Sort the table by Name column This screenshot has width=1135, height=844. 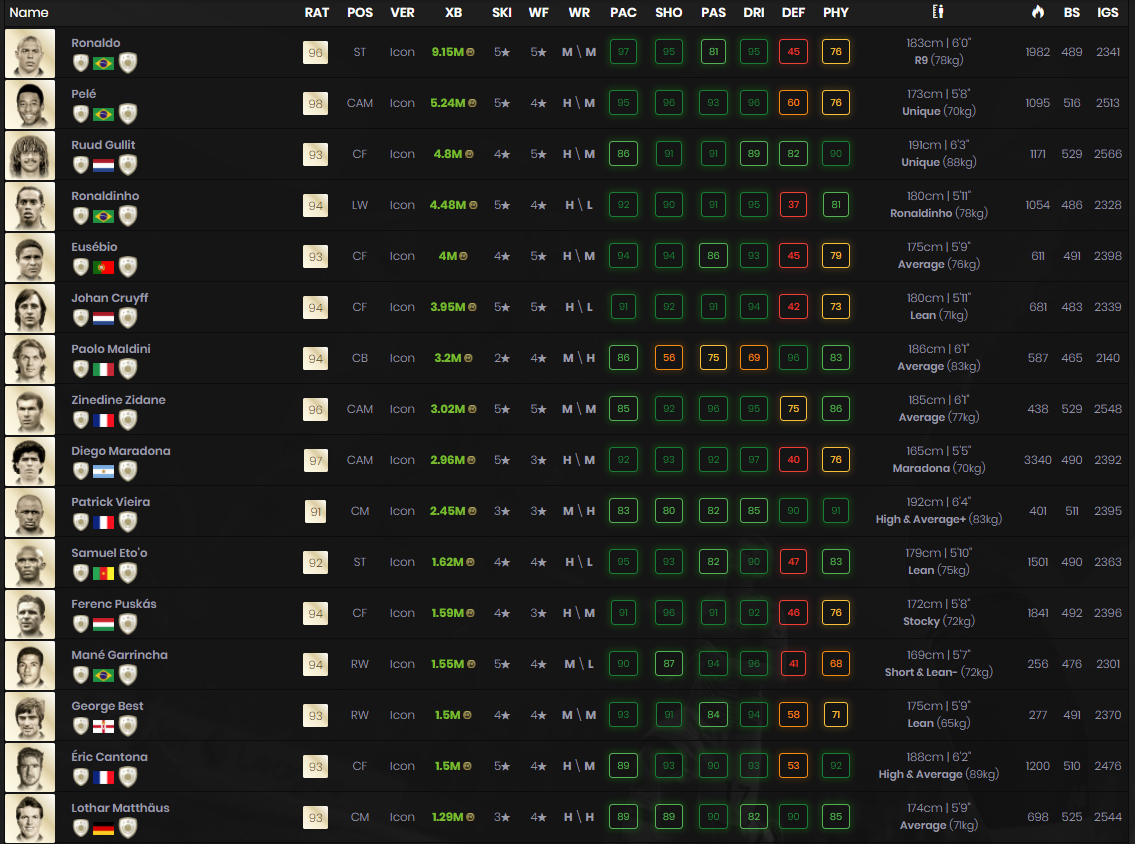click(29, 12)
